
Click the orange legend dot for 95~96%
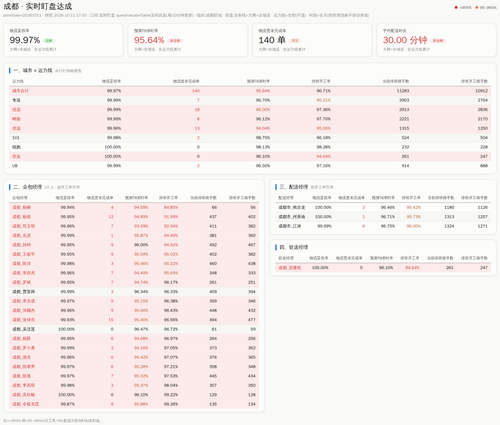tap(477, 7)
